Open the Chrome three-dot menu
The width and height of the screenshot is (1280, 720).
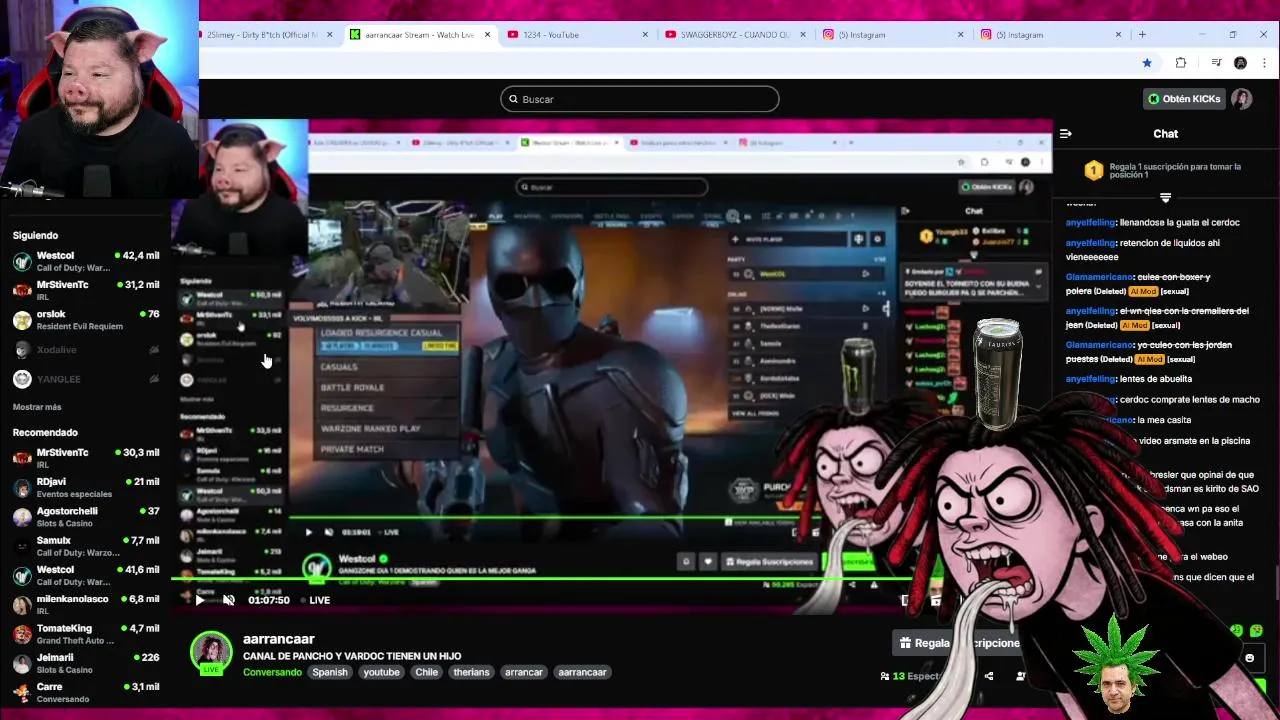coord(1265,62)
